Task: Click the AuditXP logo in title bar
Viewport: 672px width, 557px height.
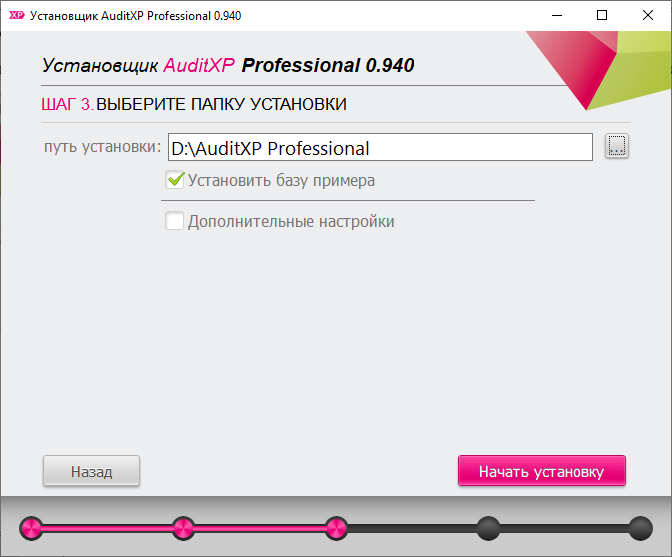Action: [x=17, y=16]
